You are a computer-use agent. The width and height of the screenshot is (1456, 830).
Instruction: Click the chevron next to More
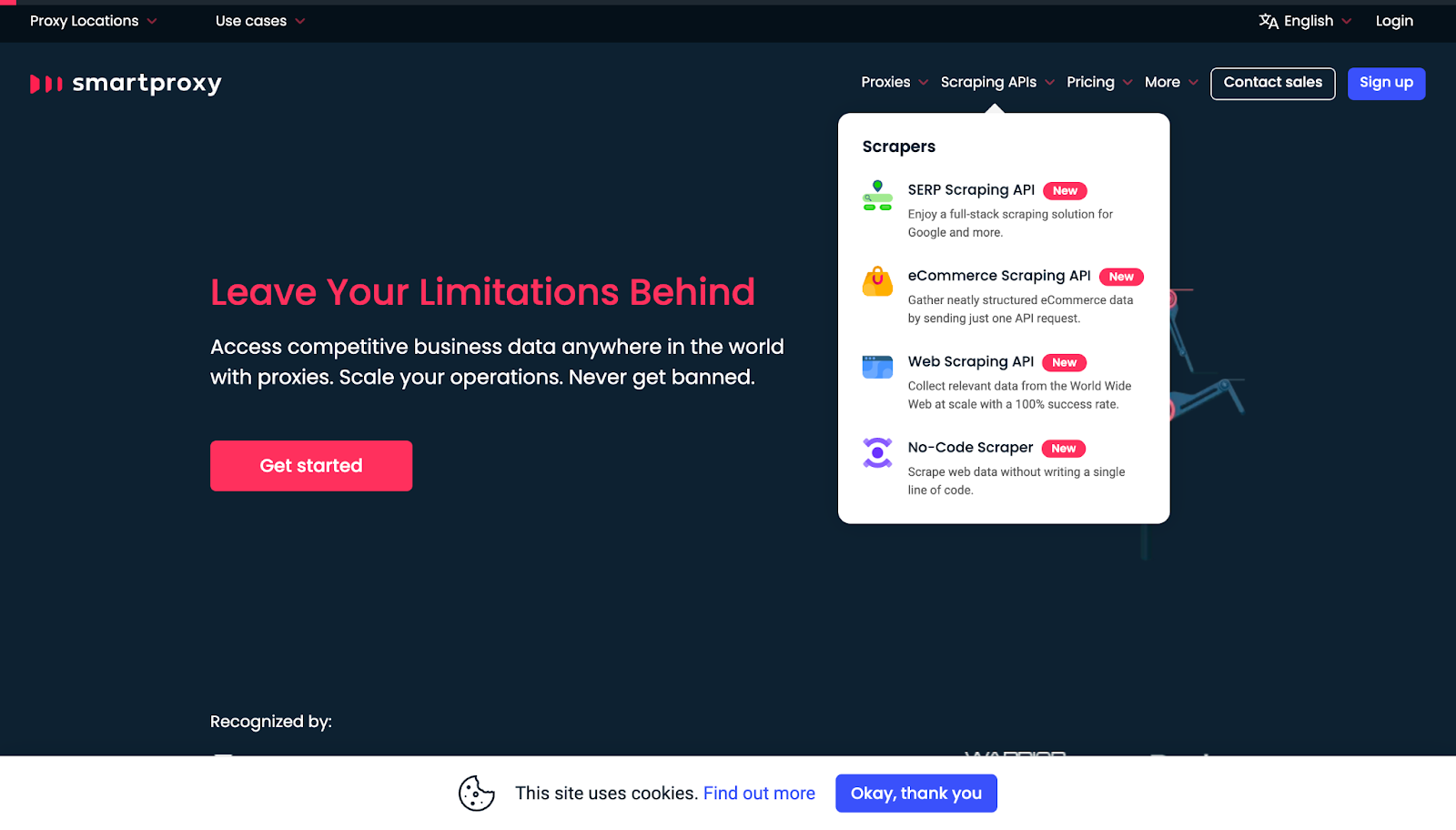click(1193, 83)
